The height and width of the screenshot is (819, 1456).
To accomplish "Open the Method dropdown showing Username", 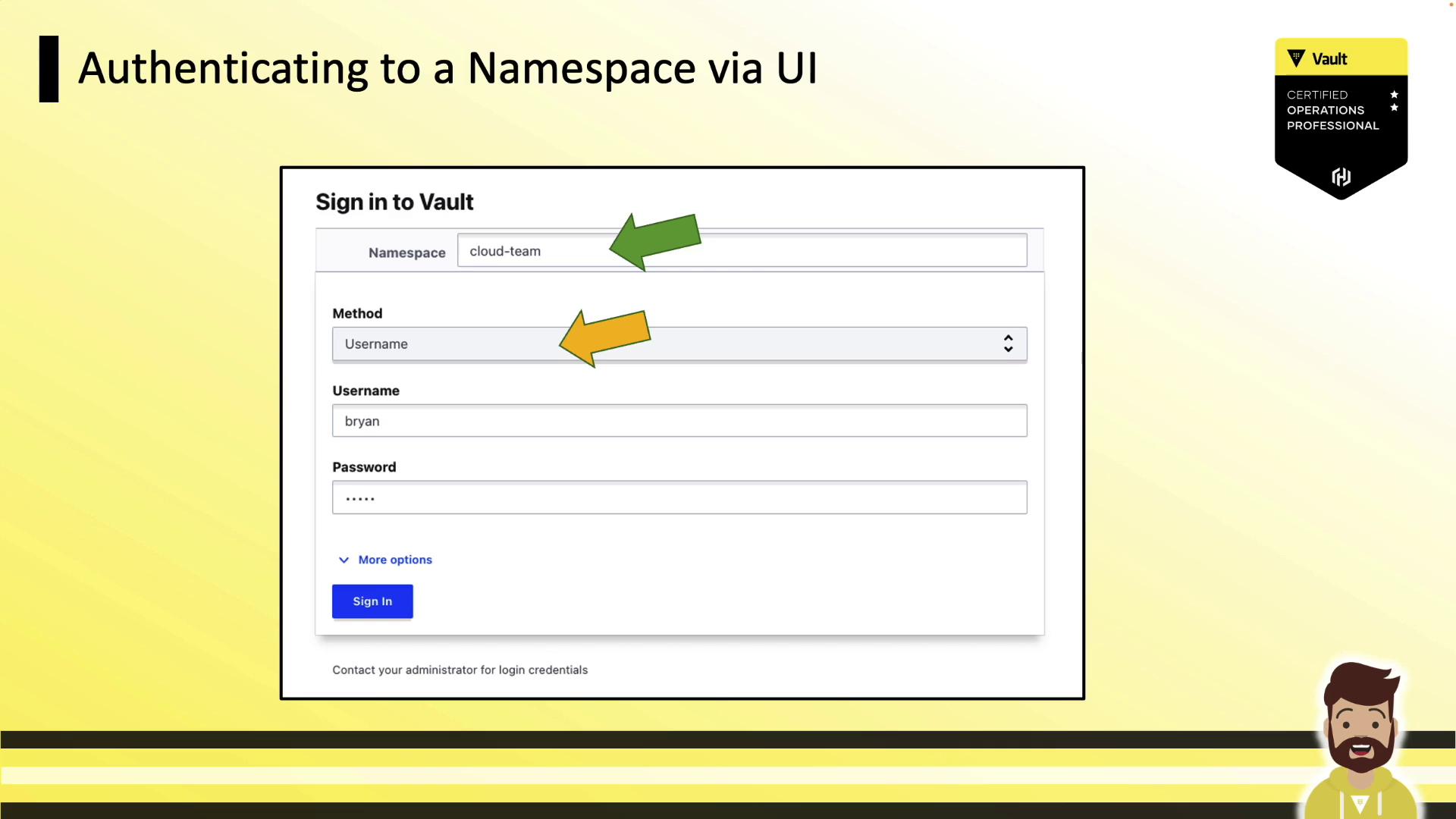I will click(x=796, y=344).
